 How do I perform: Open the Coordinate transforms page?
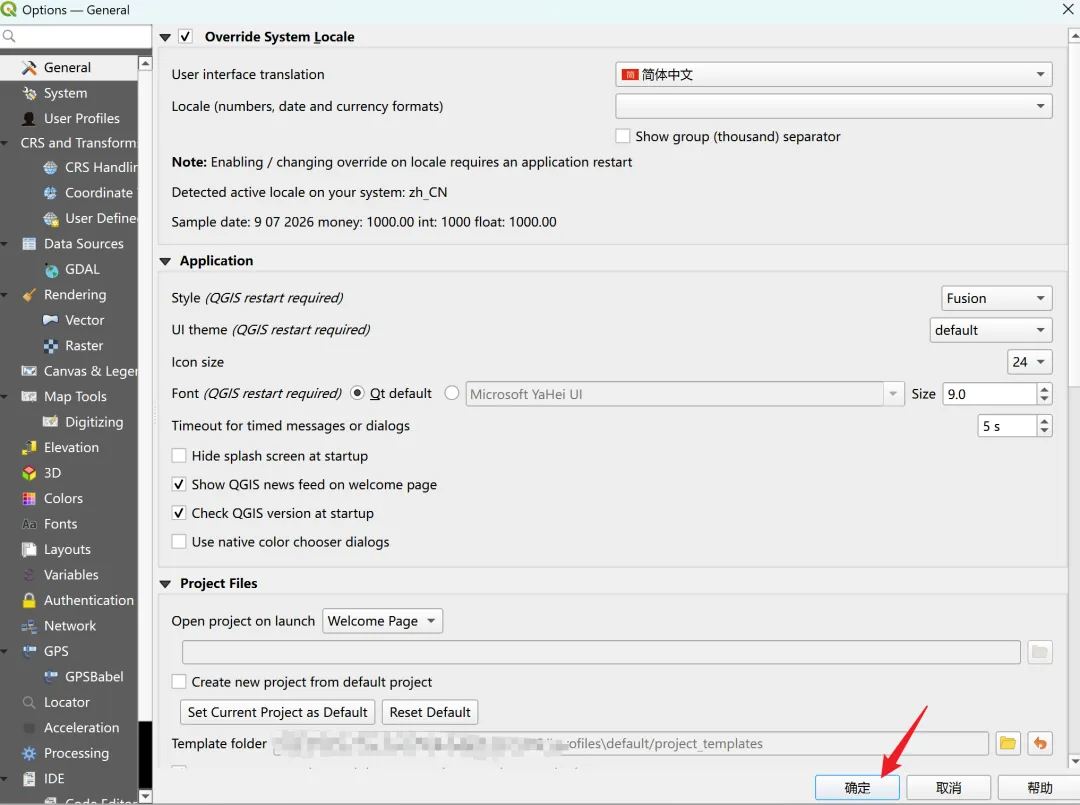[x=98, y=193]
